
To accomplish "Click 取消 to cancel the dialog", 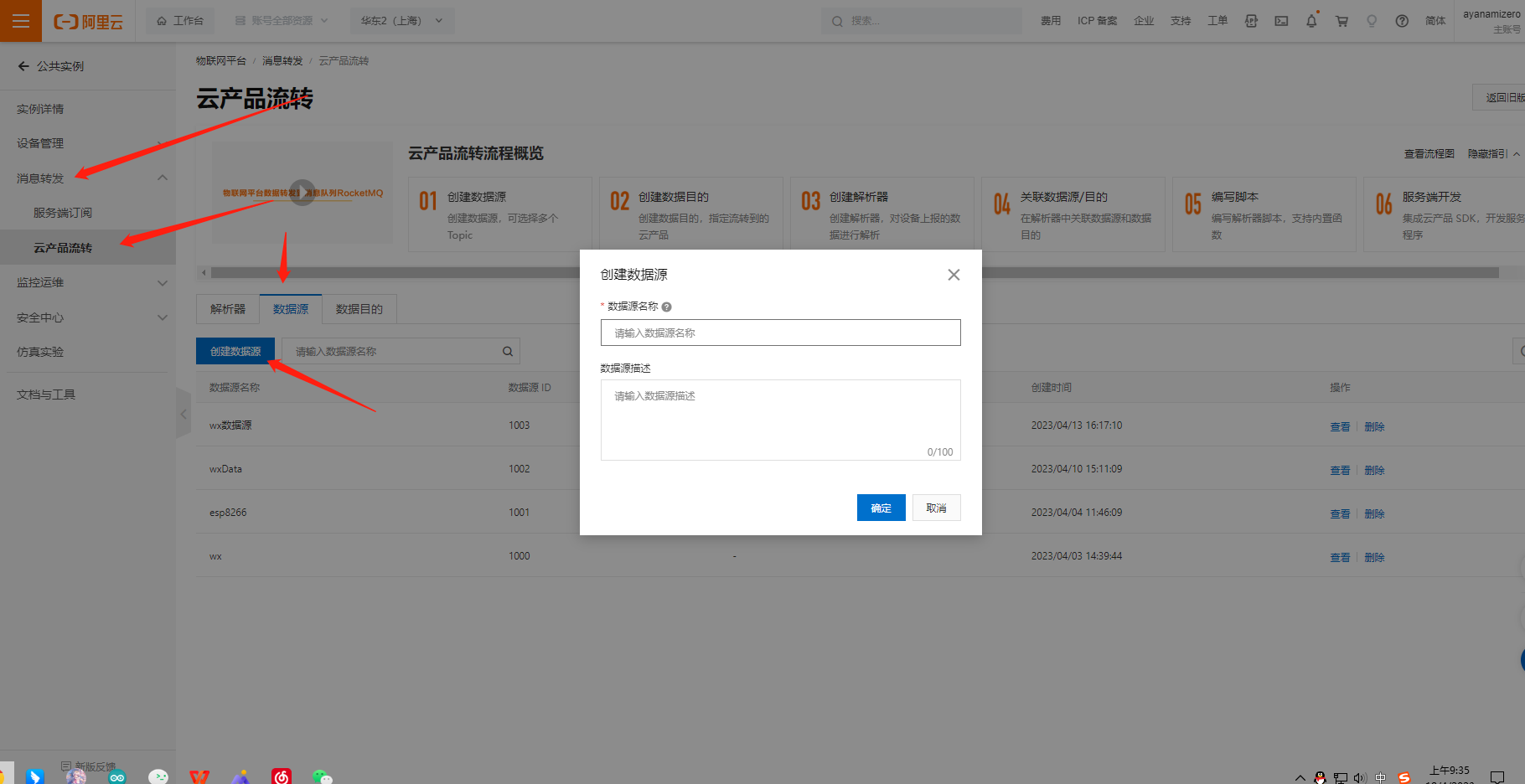I will tap(936, 508).
